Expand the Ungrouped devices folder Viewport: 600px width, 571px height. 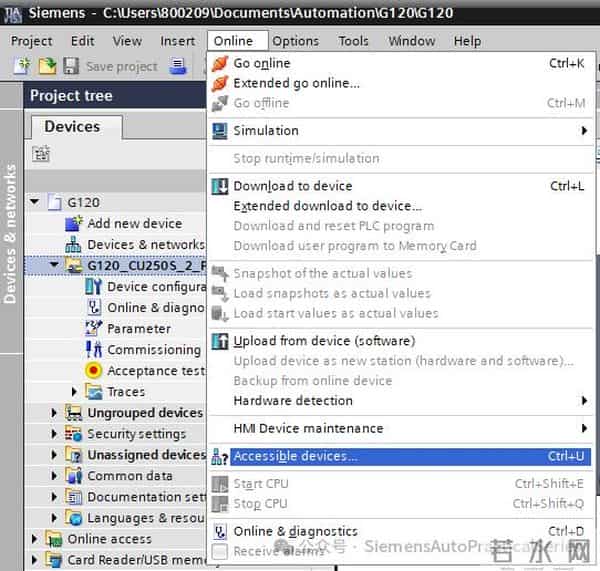pos(55,413)
